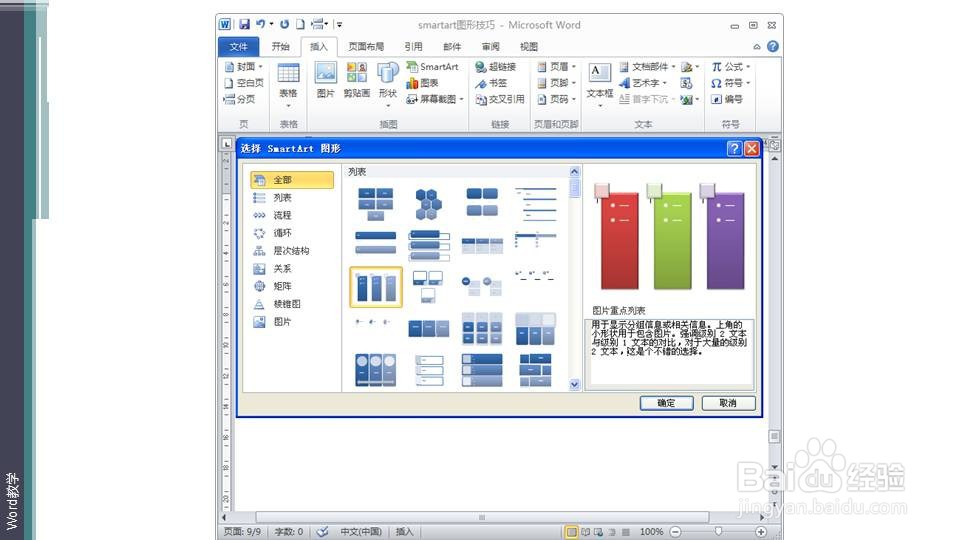Switch to the Review (审阅) tab
The height and width of the screenshot is (540, 960).
[490, 47]
